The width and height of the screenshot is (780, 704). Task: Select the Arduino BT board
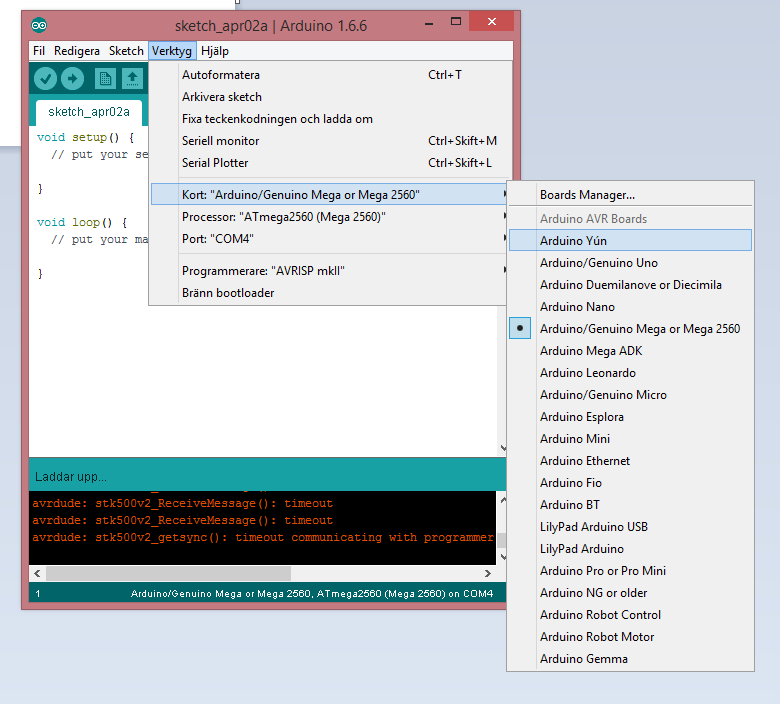click(630, 504)
